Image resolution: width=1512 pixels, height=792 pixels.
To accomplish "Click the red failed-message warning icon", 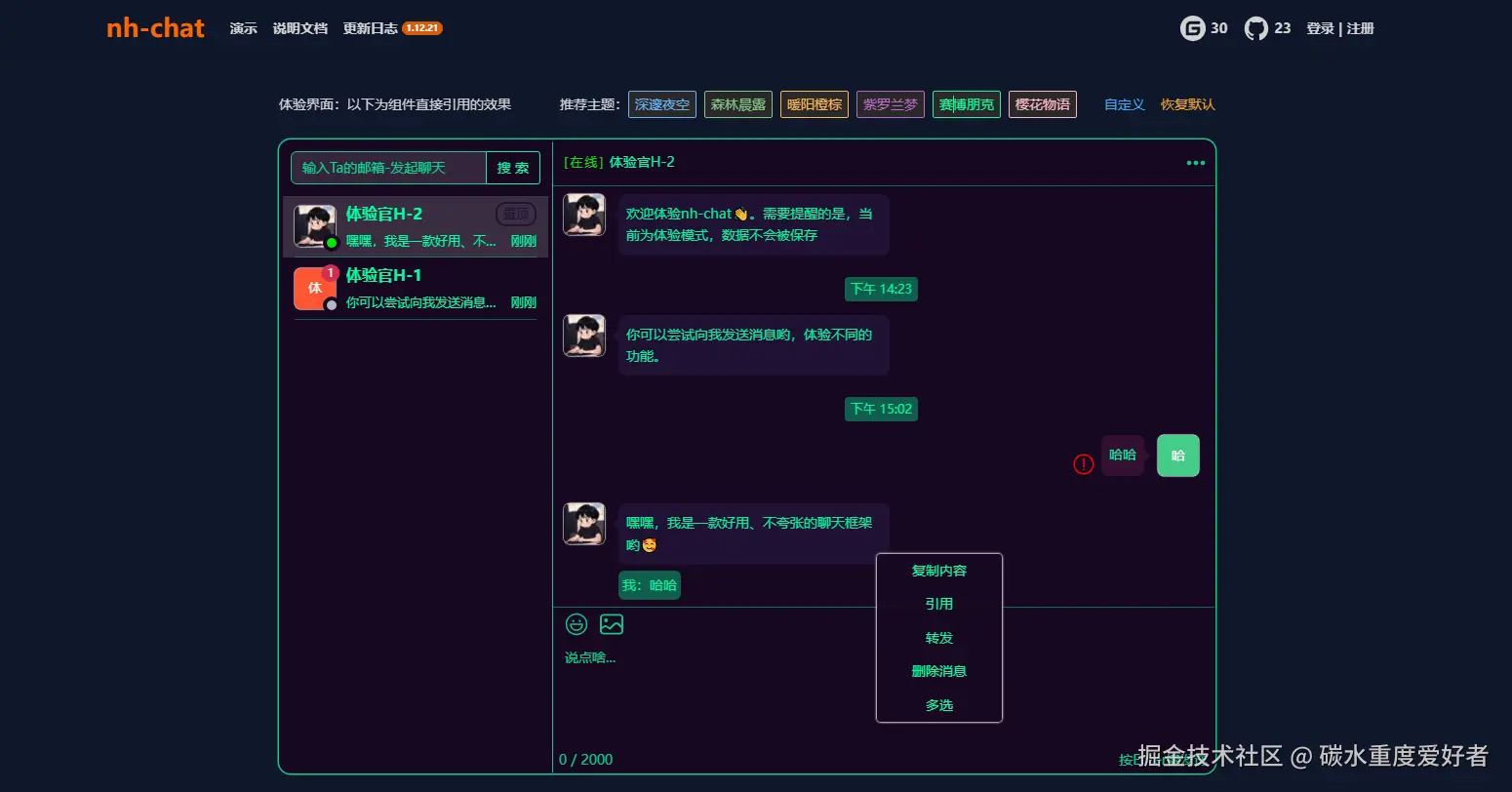I will (x=1083, y=464).
